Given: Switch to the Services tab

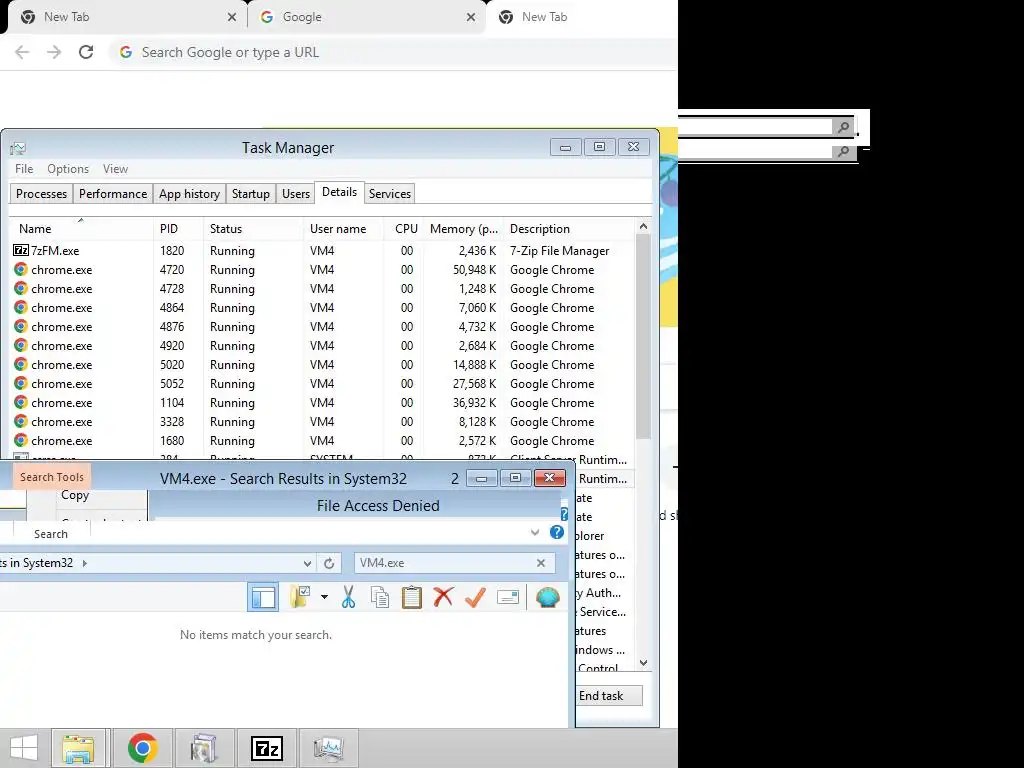Looking at the screenshot, I should [x=390, y=194].
